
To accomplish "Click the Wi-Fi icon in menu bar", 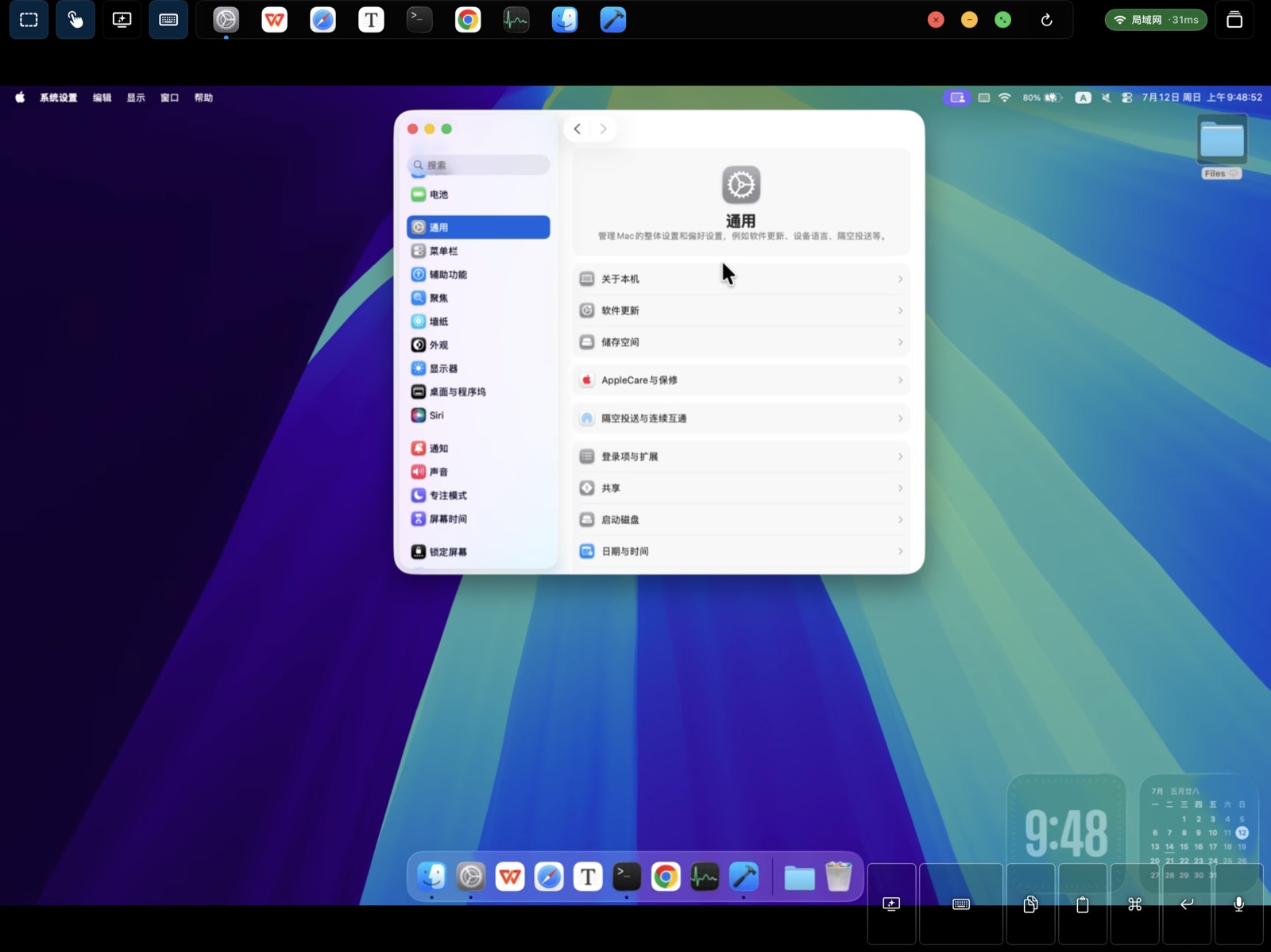I will 1005,98.
